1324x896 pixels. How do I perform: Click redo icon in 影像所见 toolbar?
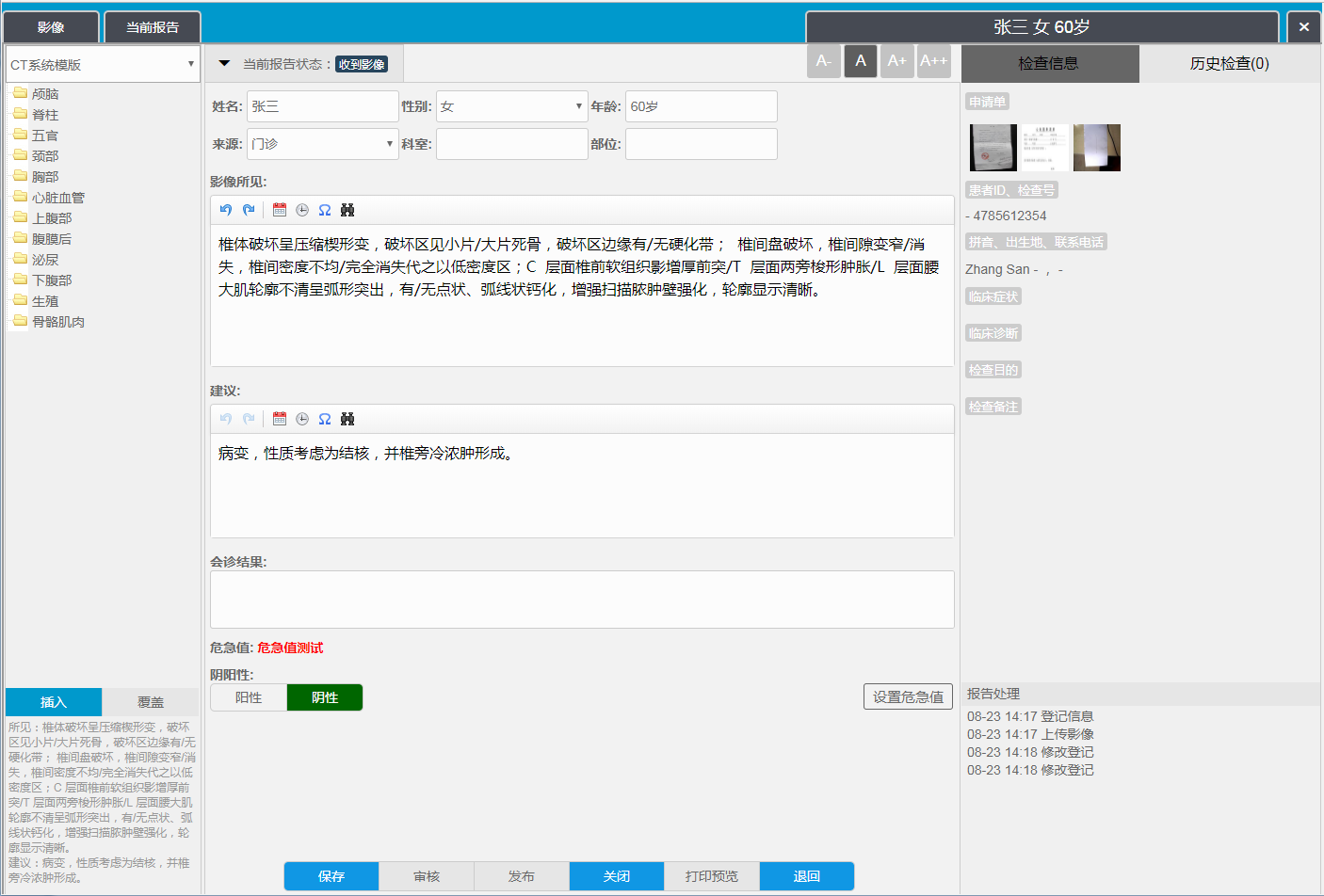[x=249, y=210]
